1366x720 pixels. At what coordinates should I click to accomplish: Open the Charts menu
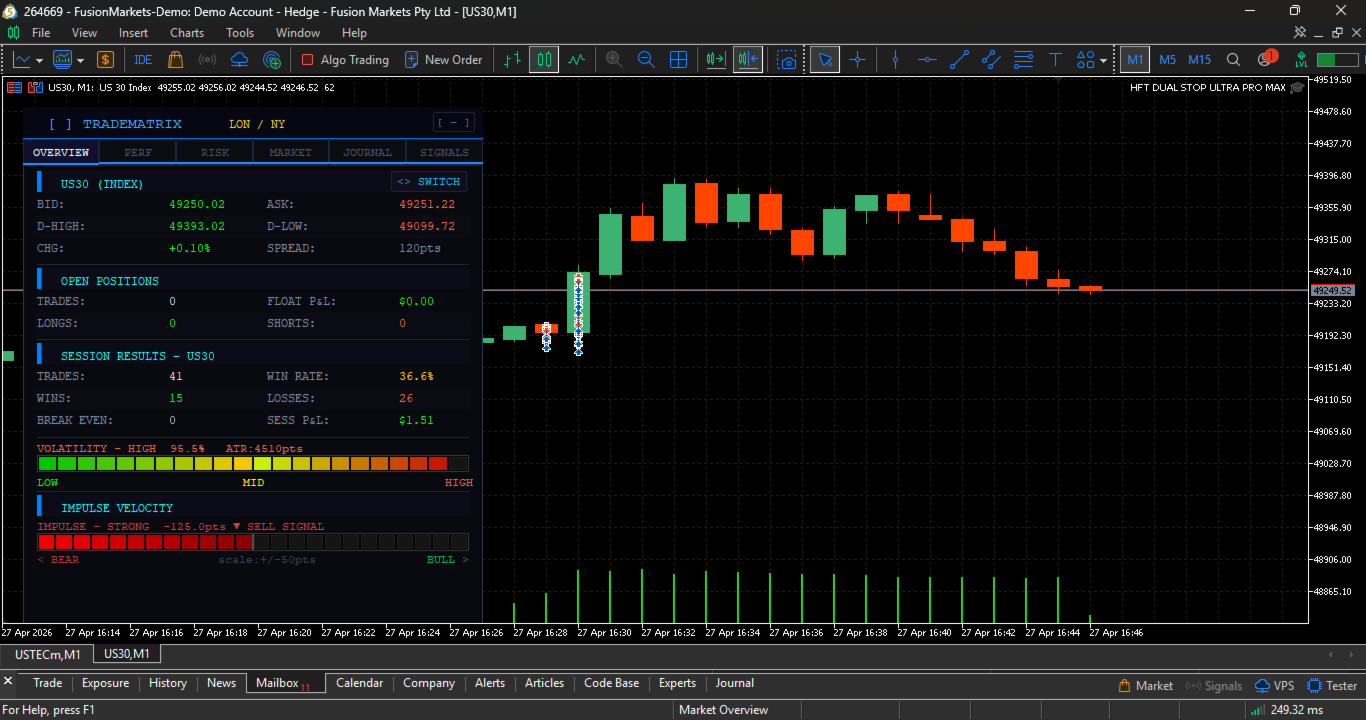187,33
